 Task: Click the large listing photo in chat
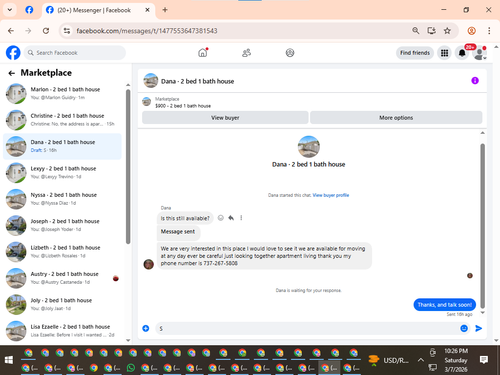point(309,147)
